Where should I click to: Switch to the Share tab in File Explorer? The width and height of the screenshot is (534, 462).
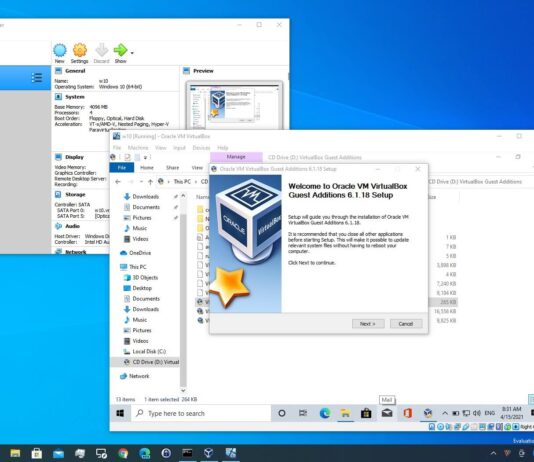tap(172, 168)
